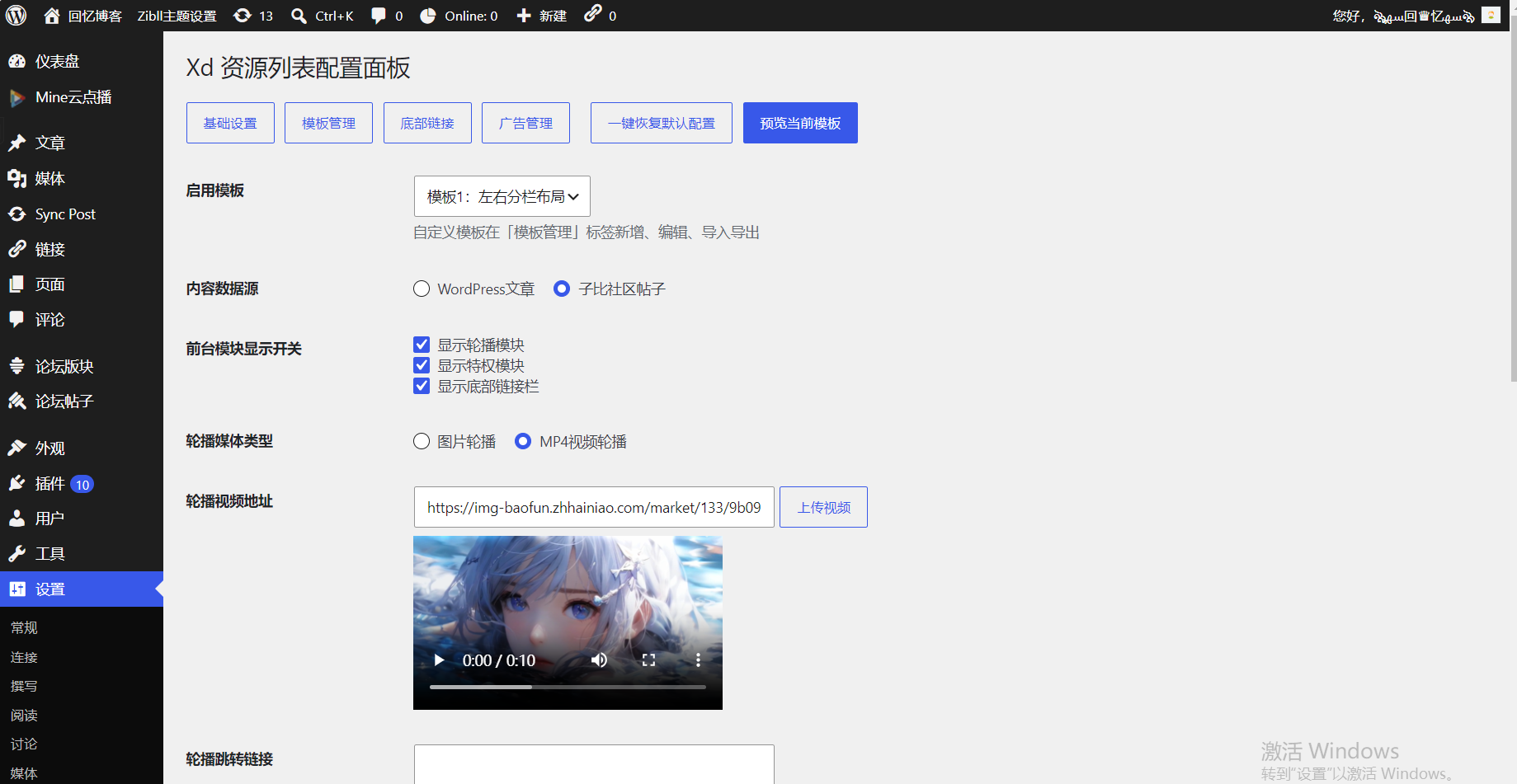Image resolution: width=1517 pixels, height=784 pixels.
Task: Open 撰写 settings submenu
Action: [24, 686]
